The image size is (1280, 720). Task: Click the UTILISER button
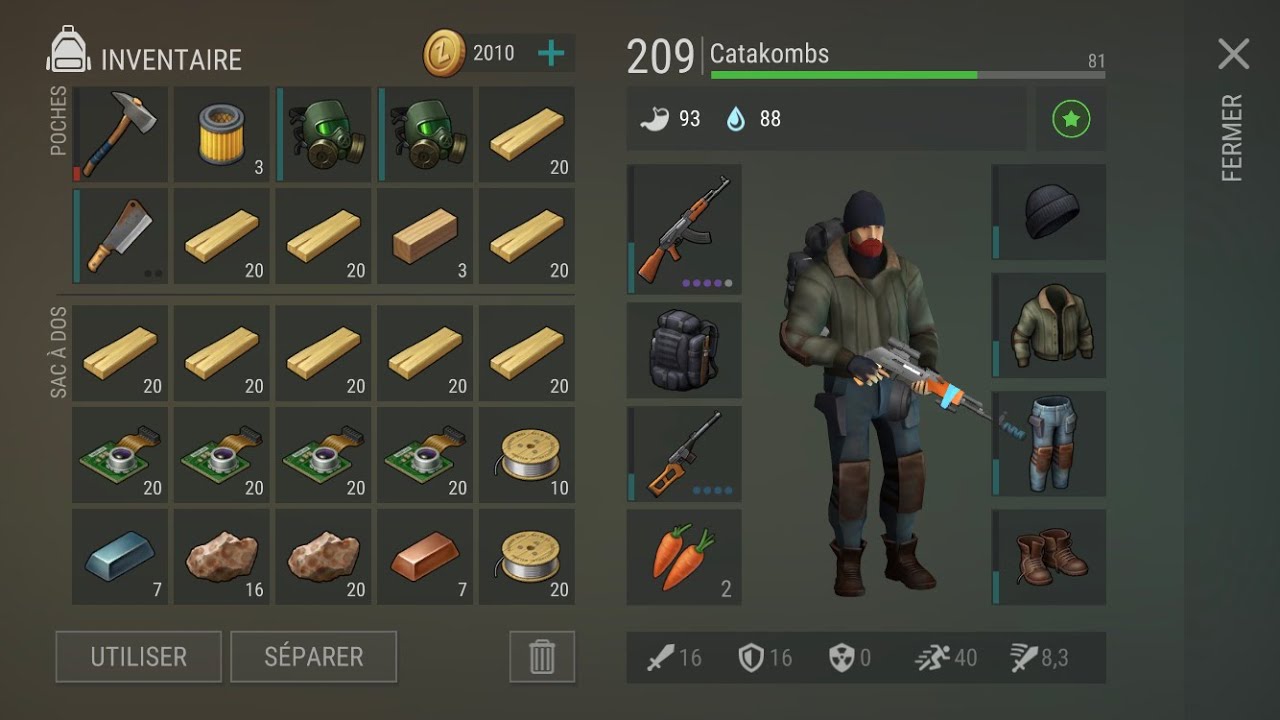click(138, 657)
